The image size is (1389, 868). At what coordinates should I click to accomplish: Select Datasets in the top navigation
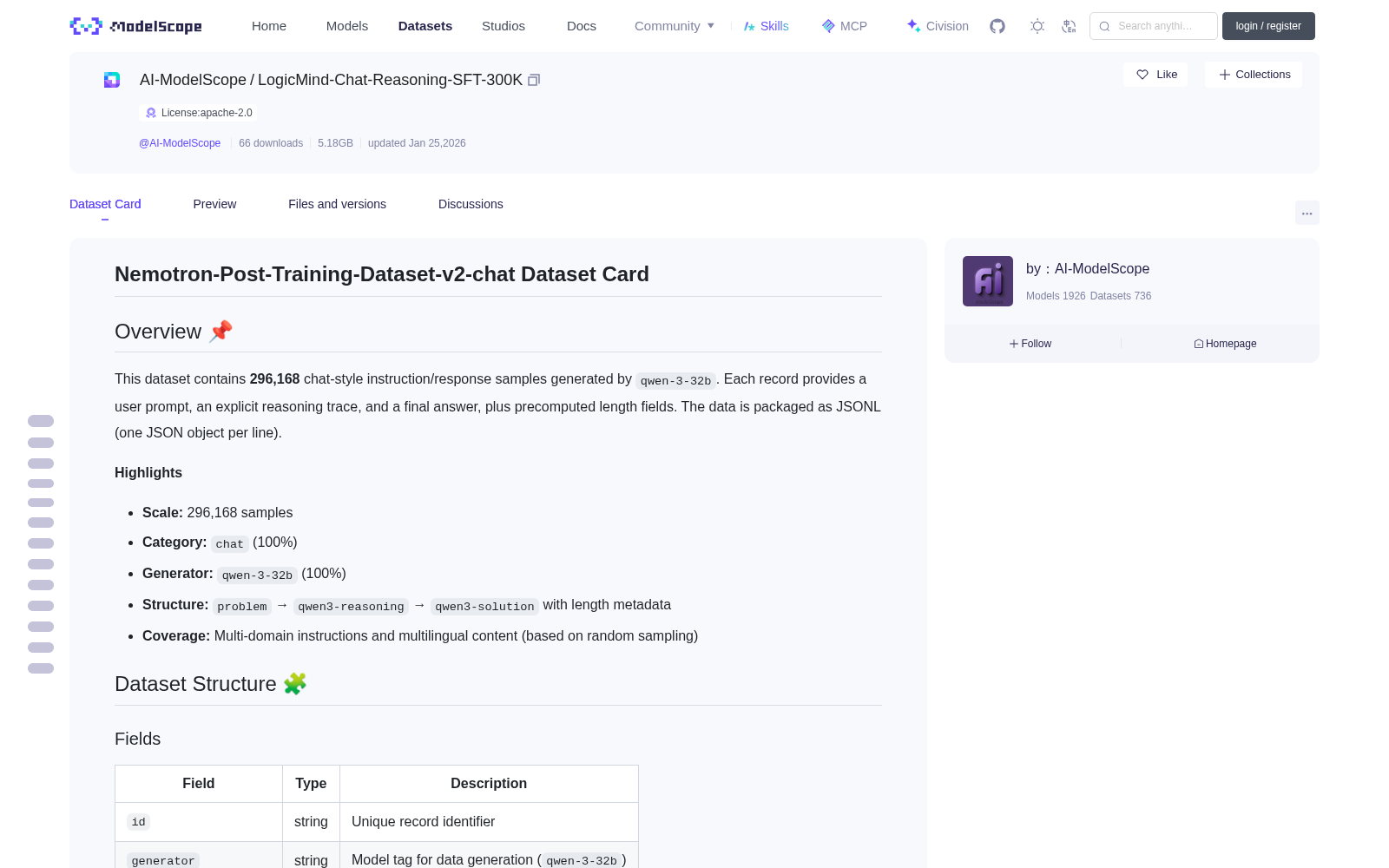(x=425, y=26)
